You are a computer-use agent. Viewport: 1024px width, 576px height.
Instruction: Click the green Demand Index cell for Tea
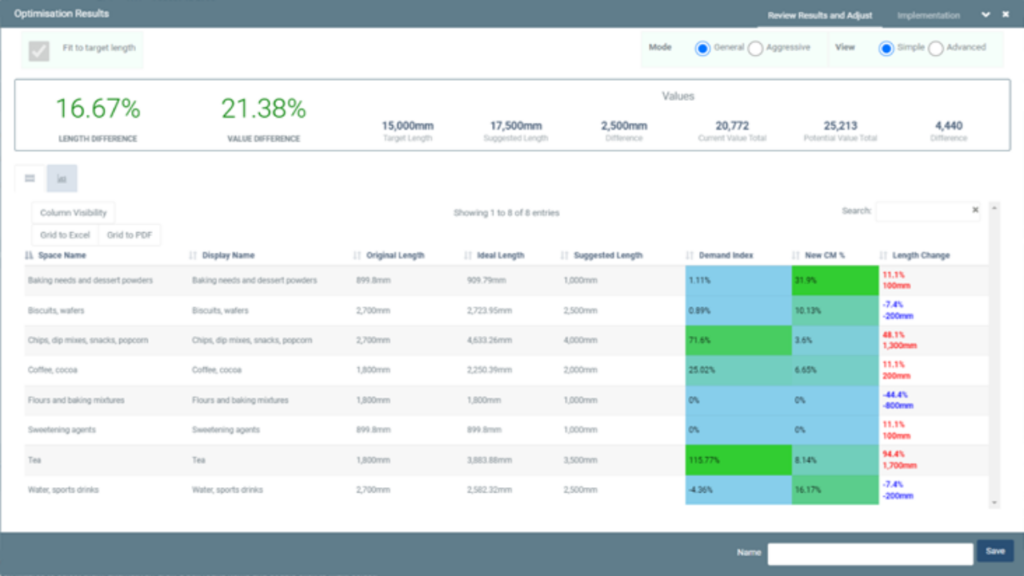(x=736, y=460)
